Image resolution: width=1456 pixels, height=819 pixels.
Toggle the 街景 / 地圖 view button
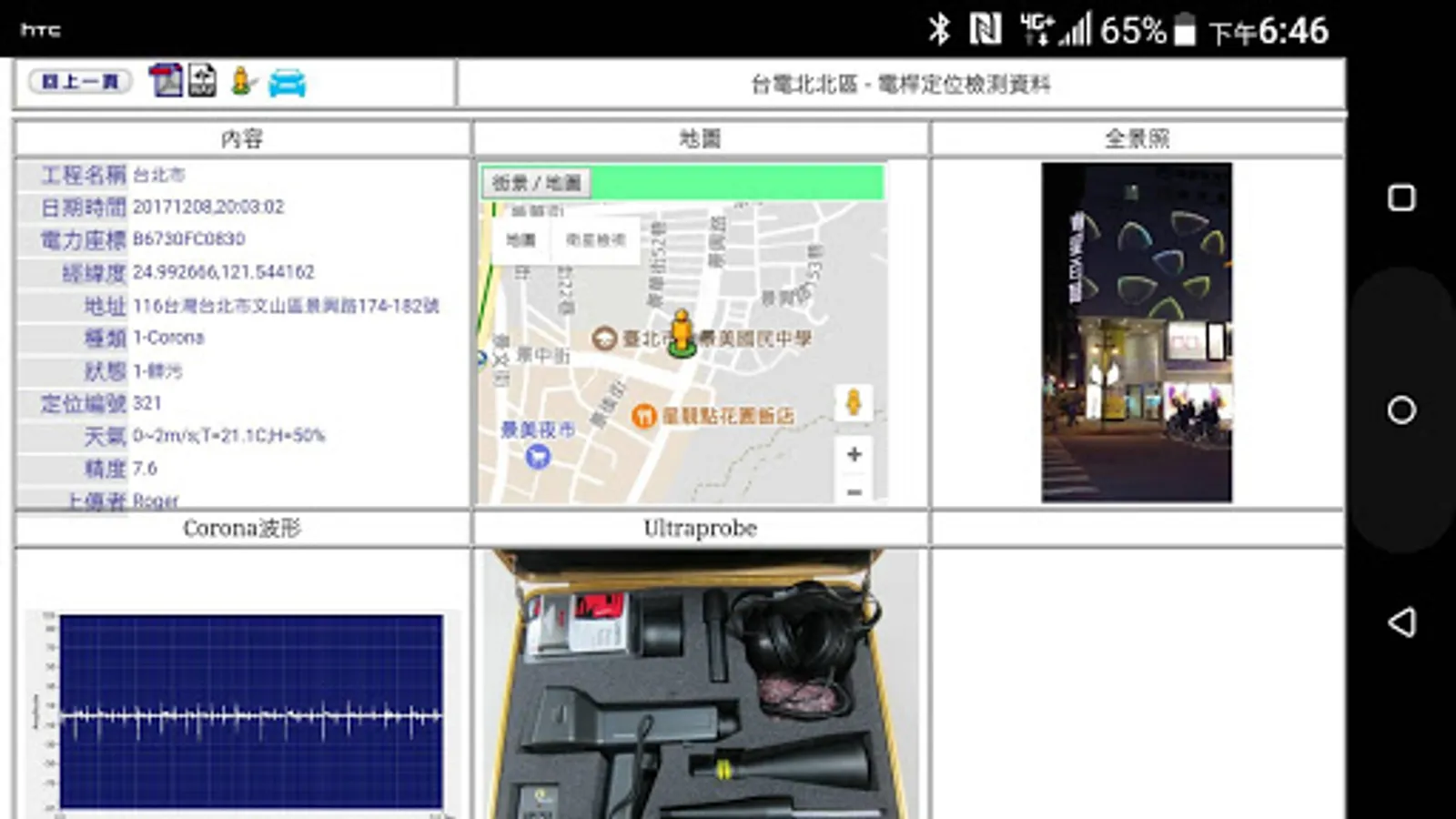(x=536, y=183)
